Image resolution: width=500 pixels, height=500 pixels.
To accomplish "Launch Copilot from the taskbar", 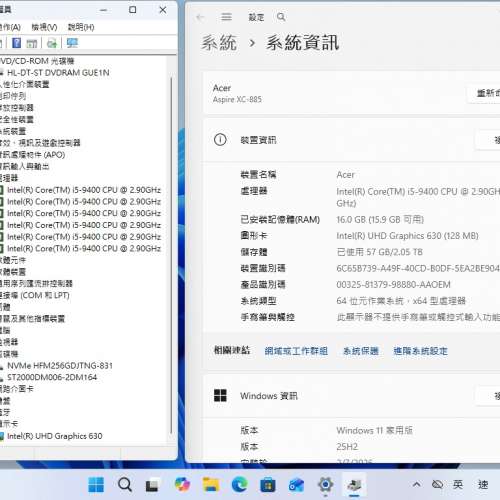I will coord(182,484).
